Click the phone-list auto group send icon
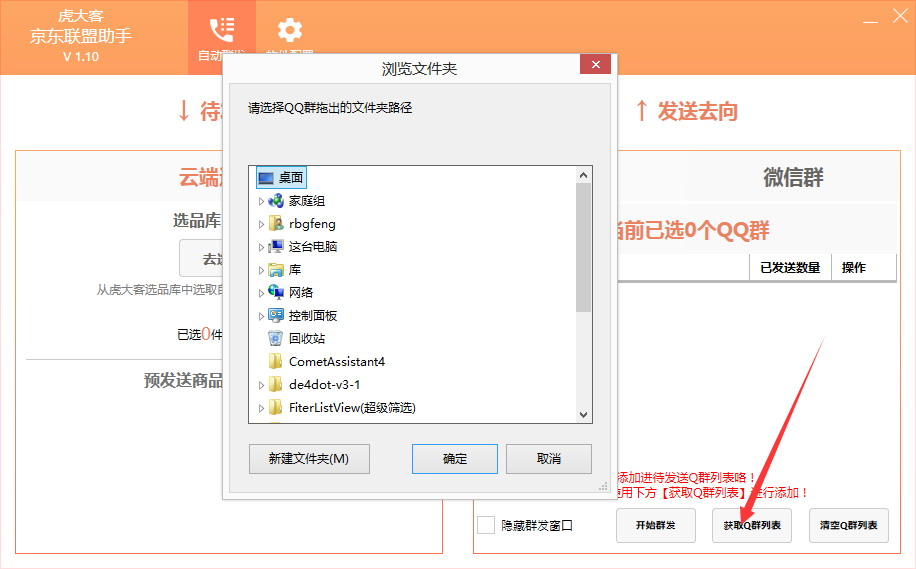The width and height of the screenshot is (916, 569). (221, 30)
